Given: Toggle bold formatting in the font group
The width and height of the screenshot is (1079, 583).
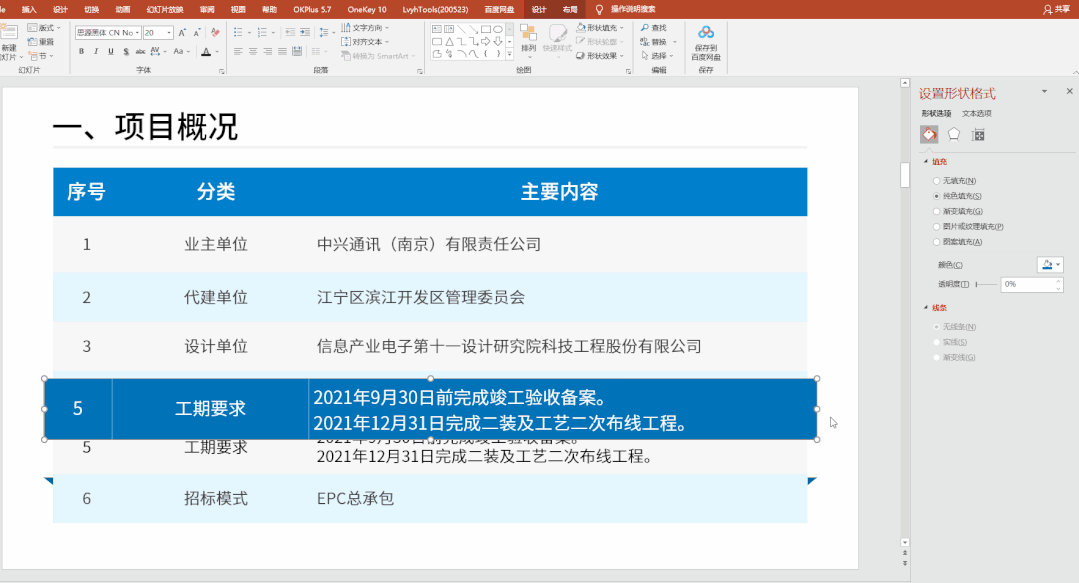Looking at the screenshot, I should coord(81,52).
